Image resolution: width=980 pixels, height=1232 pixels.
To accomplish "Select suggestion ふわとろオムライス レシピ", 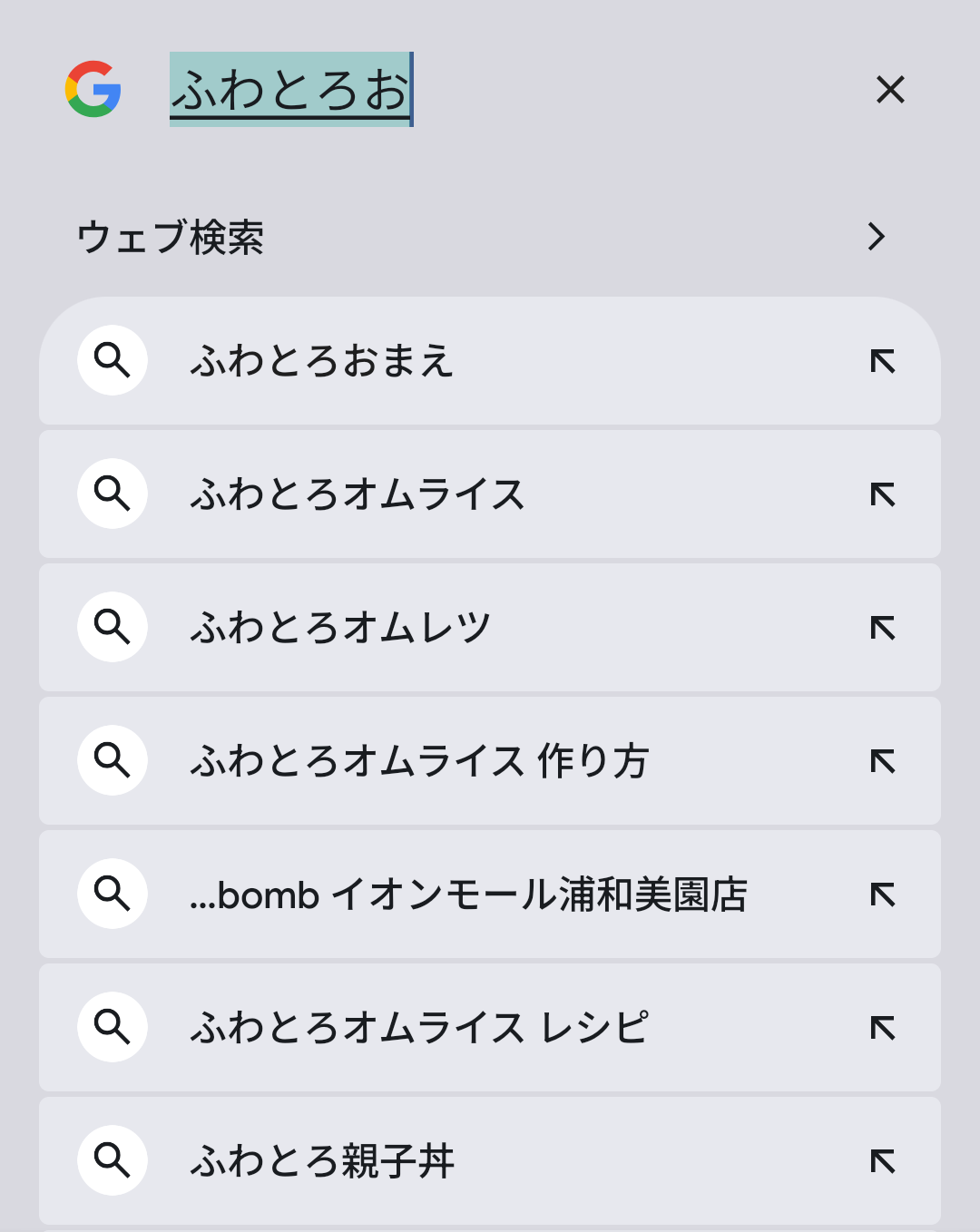I will [490, 1028].
